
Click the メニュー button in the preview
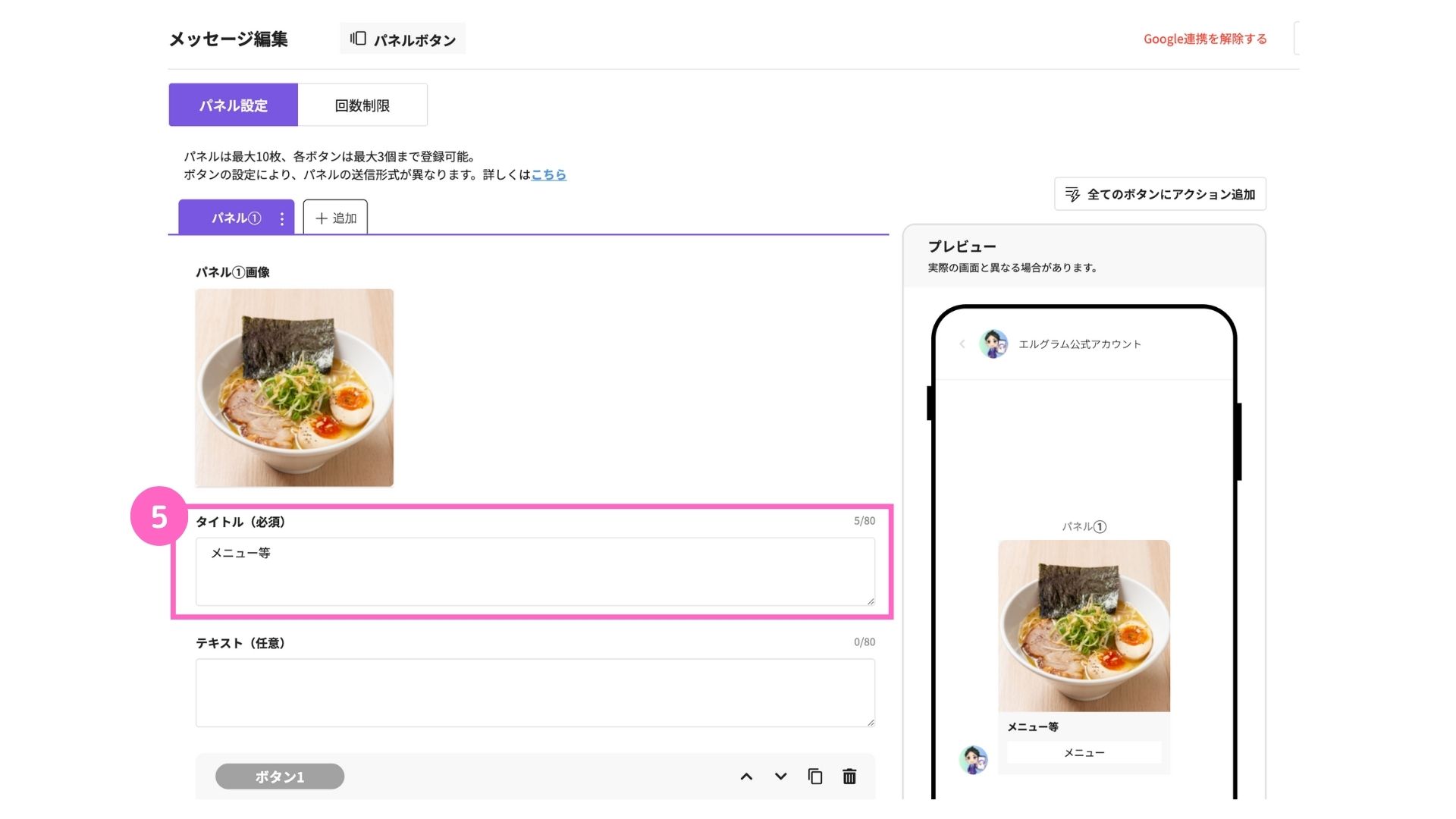[x=1084, y=753]
